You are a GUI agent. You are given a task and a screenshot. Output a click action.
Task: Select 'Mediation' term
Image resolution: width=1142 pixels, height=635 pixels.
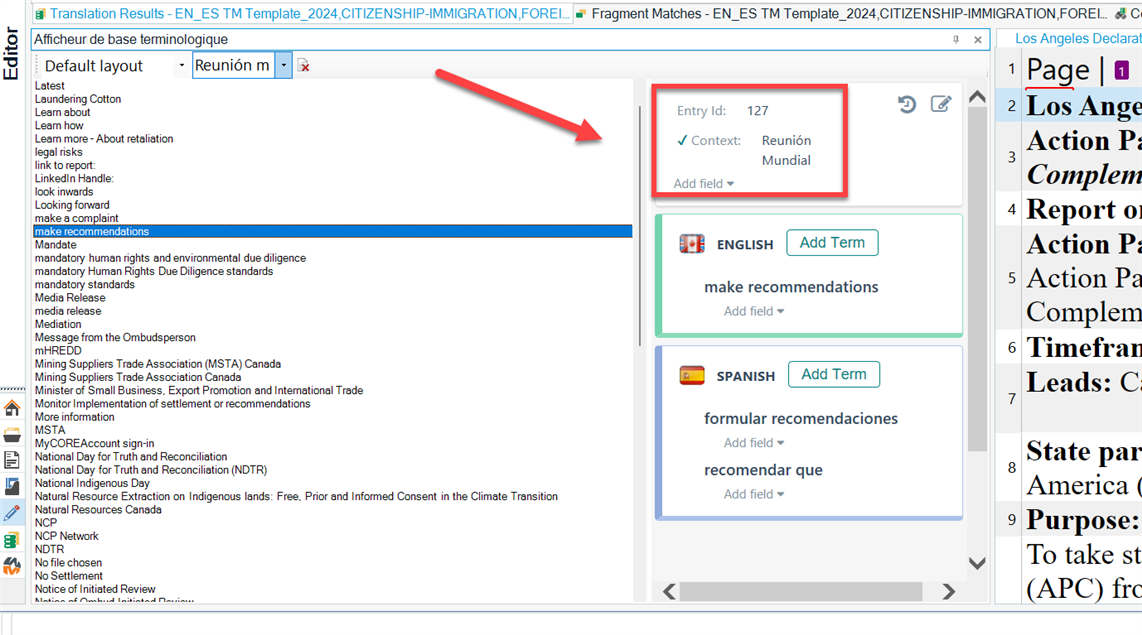pos(58,324)
